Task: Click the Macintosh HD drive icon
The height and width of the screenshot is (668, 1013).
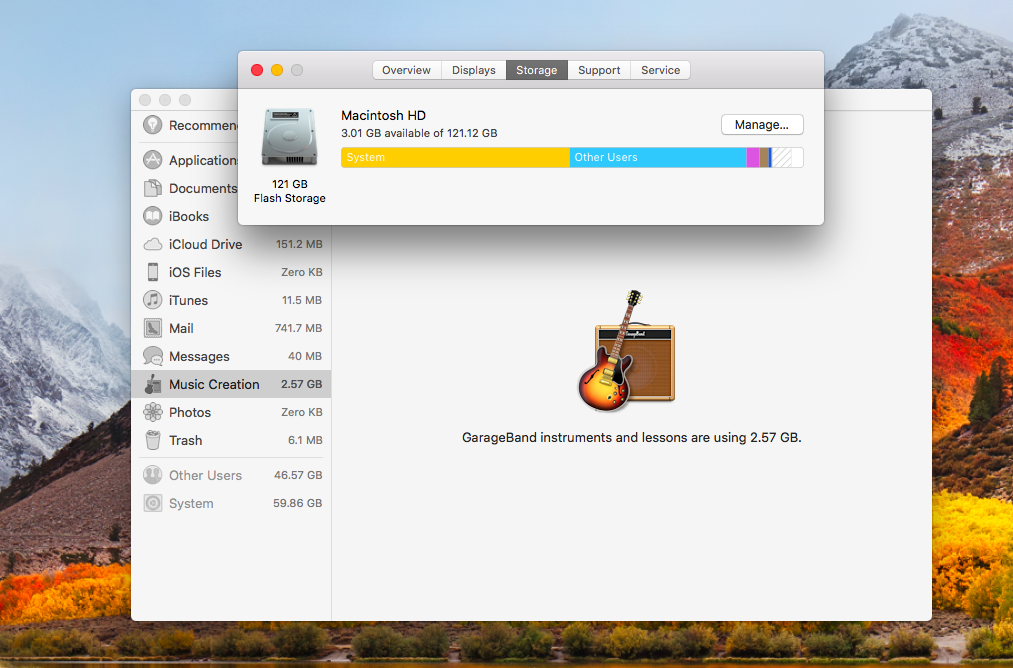Action: click(289, 137)
